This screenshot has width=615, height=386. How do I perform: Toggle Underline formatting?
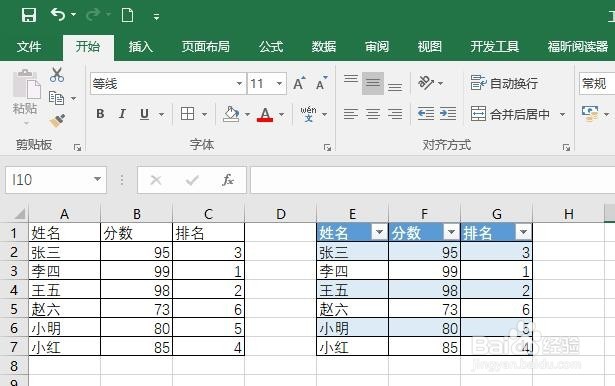[144, 114]
